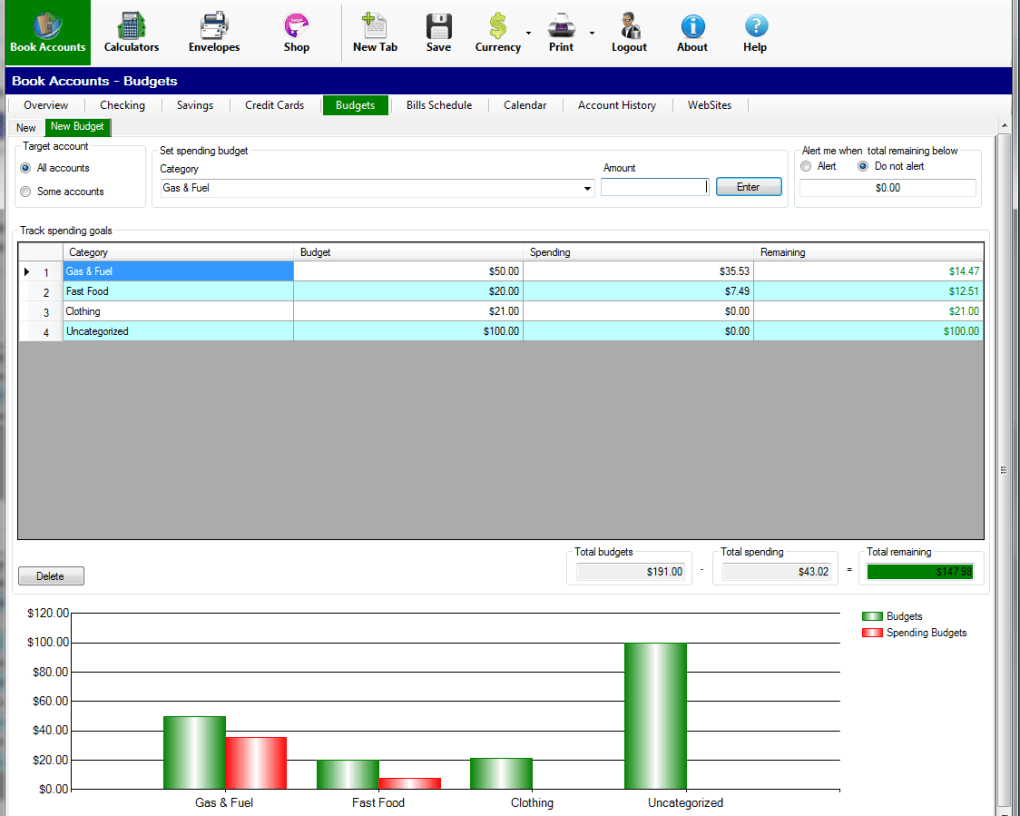Open the Envelopes section
Screen dimensions: 1020x816
pyautogui.click(x=214, y=32)
